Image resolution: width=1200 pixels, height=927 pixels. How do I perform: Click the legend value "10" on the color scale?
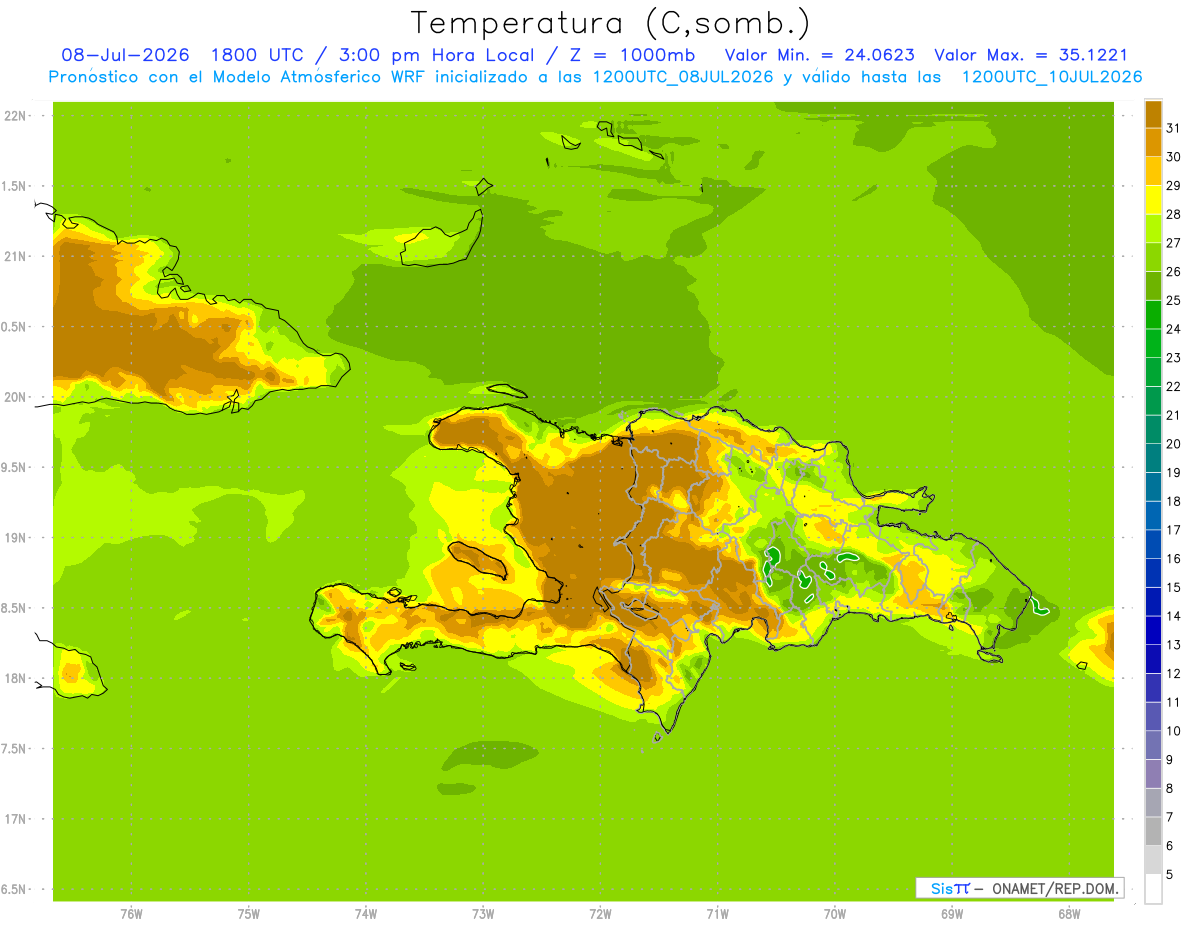1174,731
